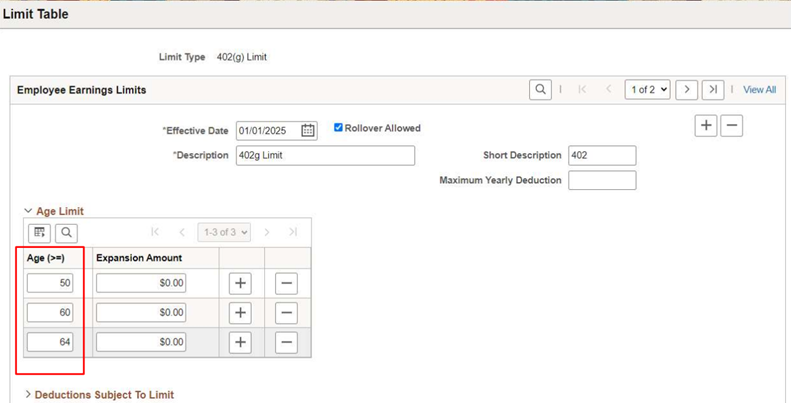Viewport: 791px width, 403px height.
Task: Click the Short Description field
Action: pyautogui.click(x=602, y=155)
